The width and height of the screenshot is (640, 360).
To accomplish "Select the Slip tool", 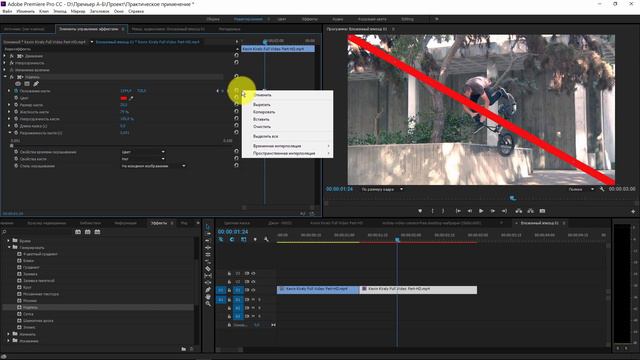I will [x=208, y=276].
